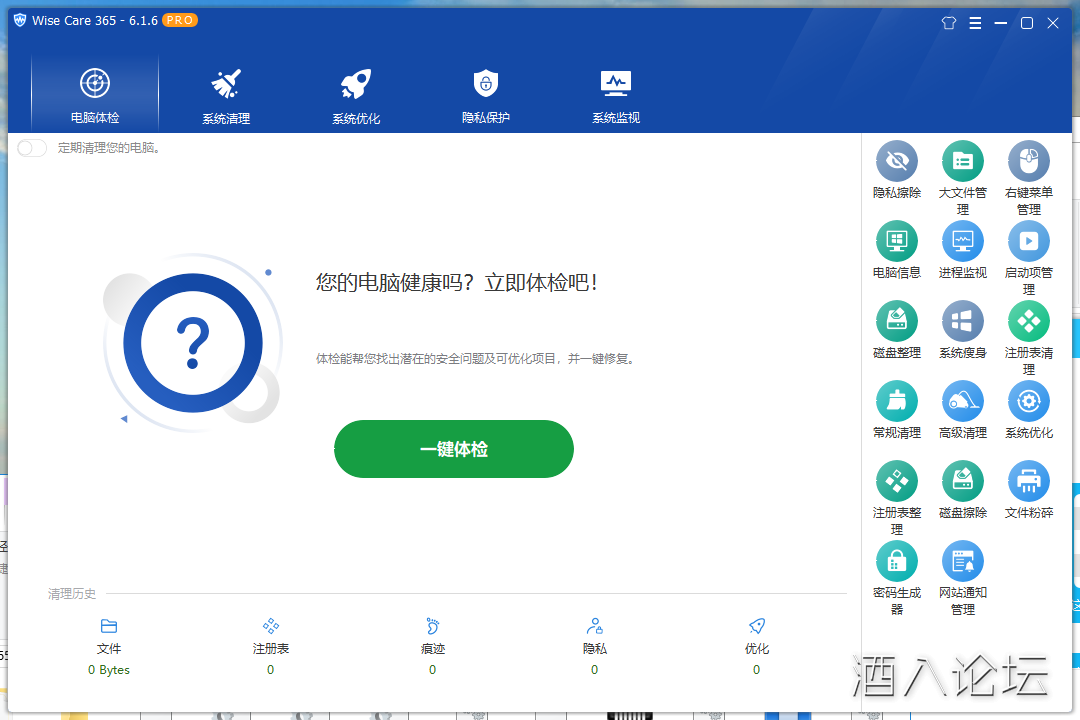
Task: Open Disk Eraser (磁盘擦除)
Action: pyautogui.click(x=962, y=480)
